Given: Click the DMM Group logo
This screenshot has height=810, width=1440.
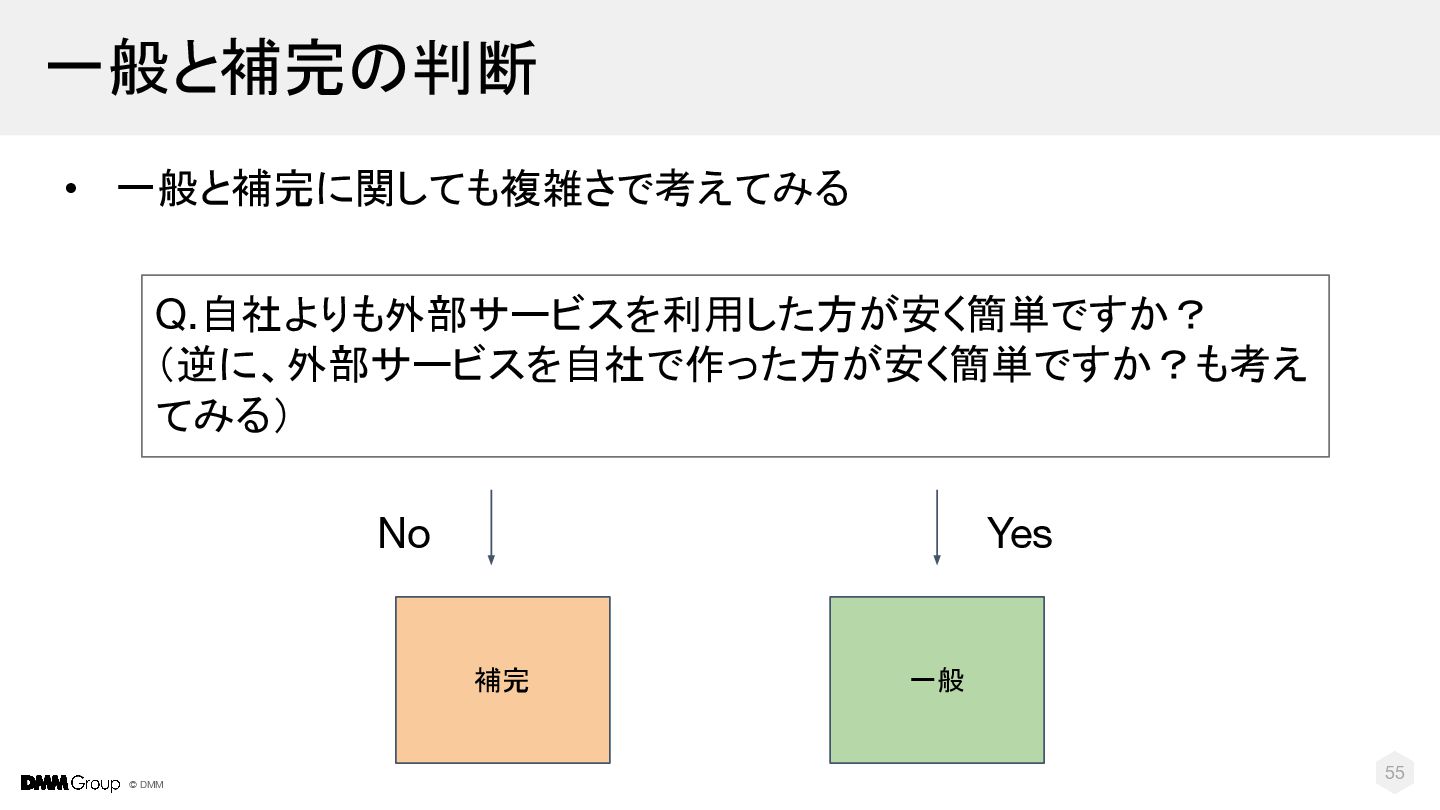Looking at the screenshot, I should pos(70,783).
